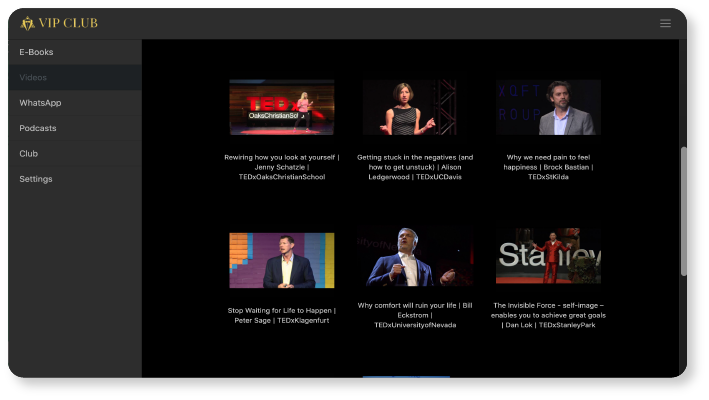Open the Bill Eckstrom video thumbnail
Viewport: 709px width, 400px height.
415,256
